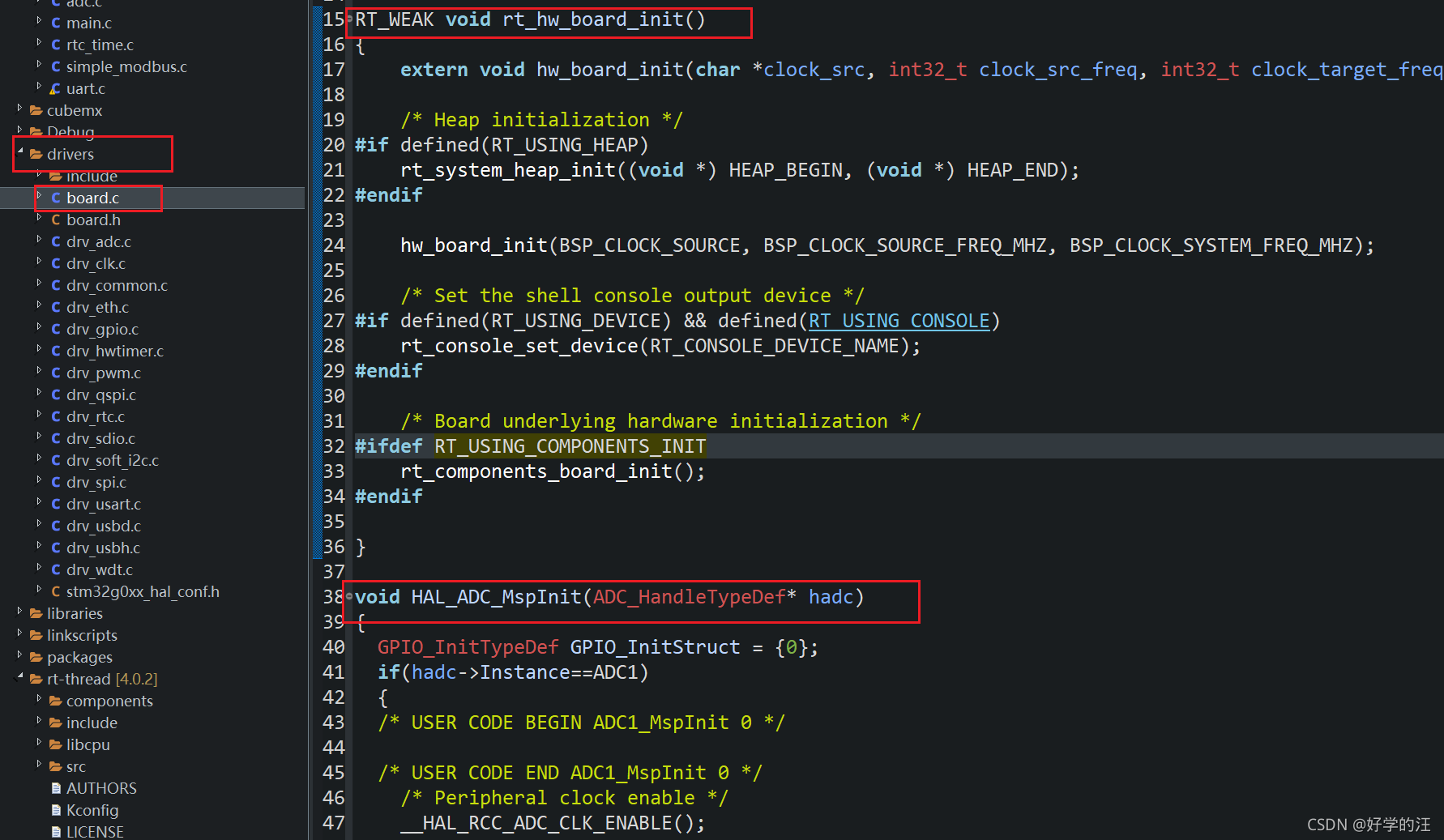Collapse the rt-thread [4.0.2] node

[19, 679]
